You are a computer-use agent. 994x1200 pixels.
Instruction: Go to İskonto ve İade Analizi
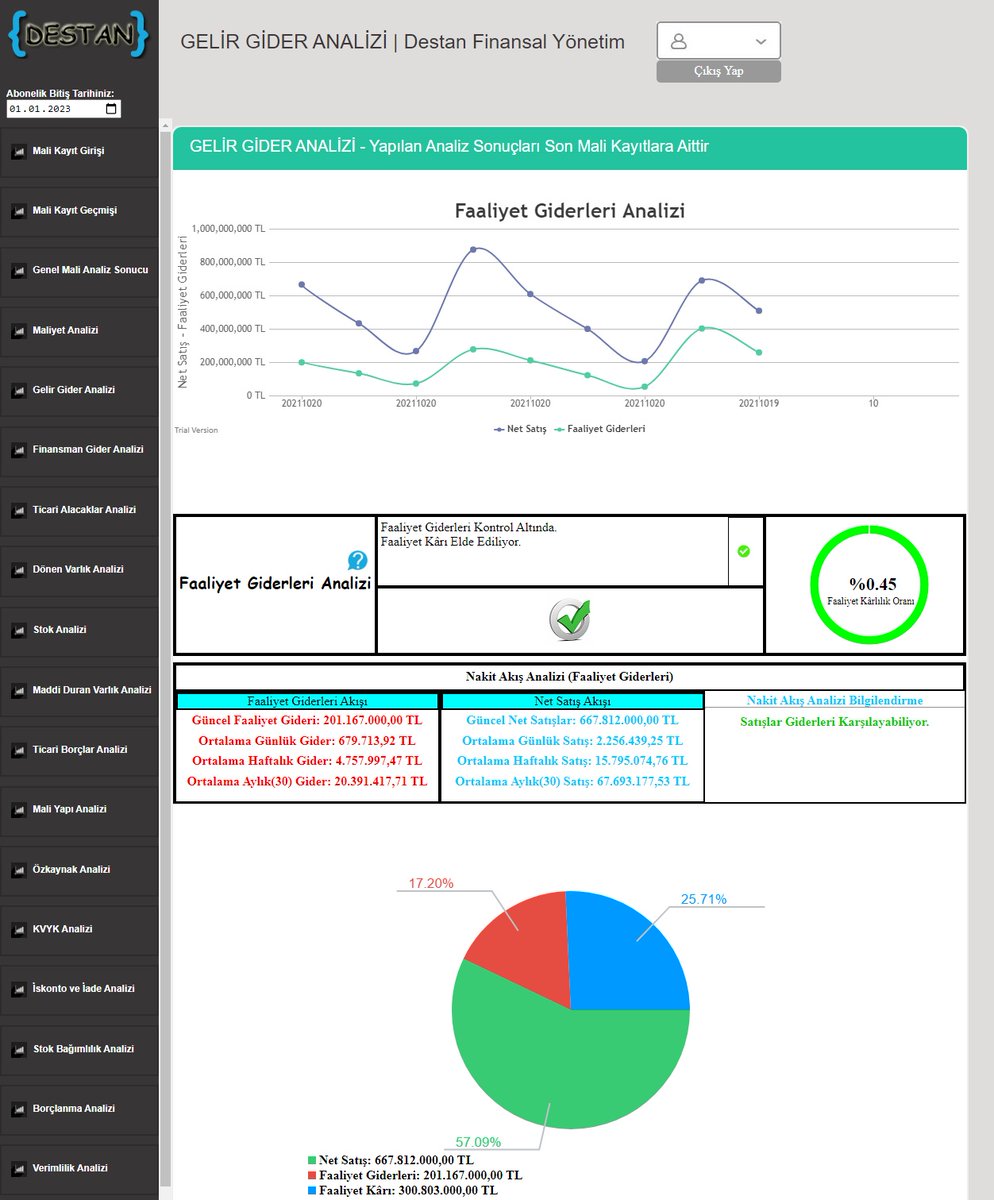click(79, 989)
